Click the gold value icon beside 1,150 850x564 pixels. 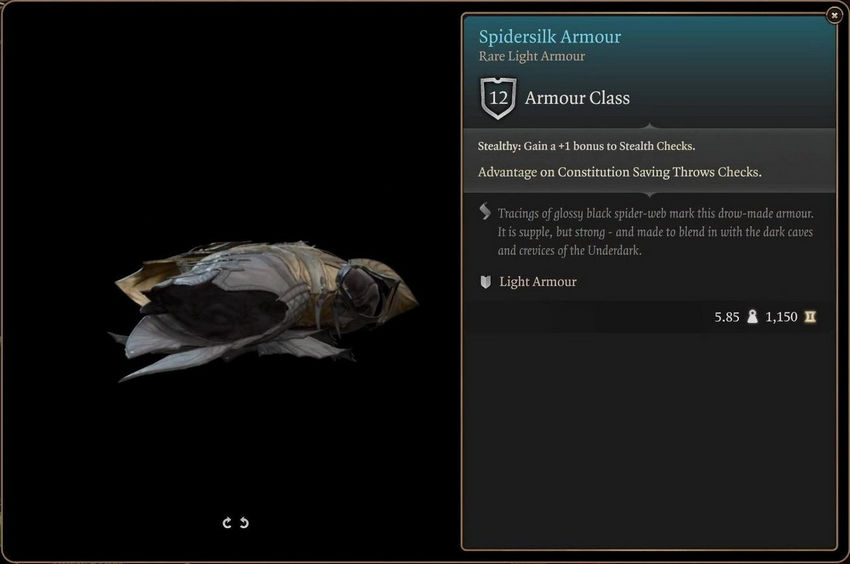(810, 317)
